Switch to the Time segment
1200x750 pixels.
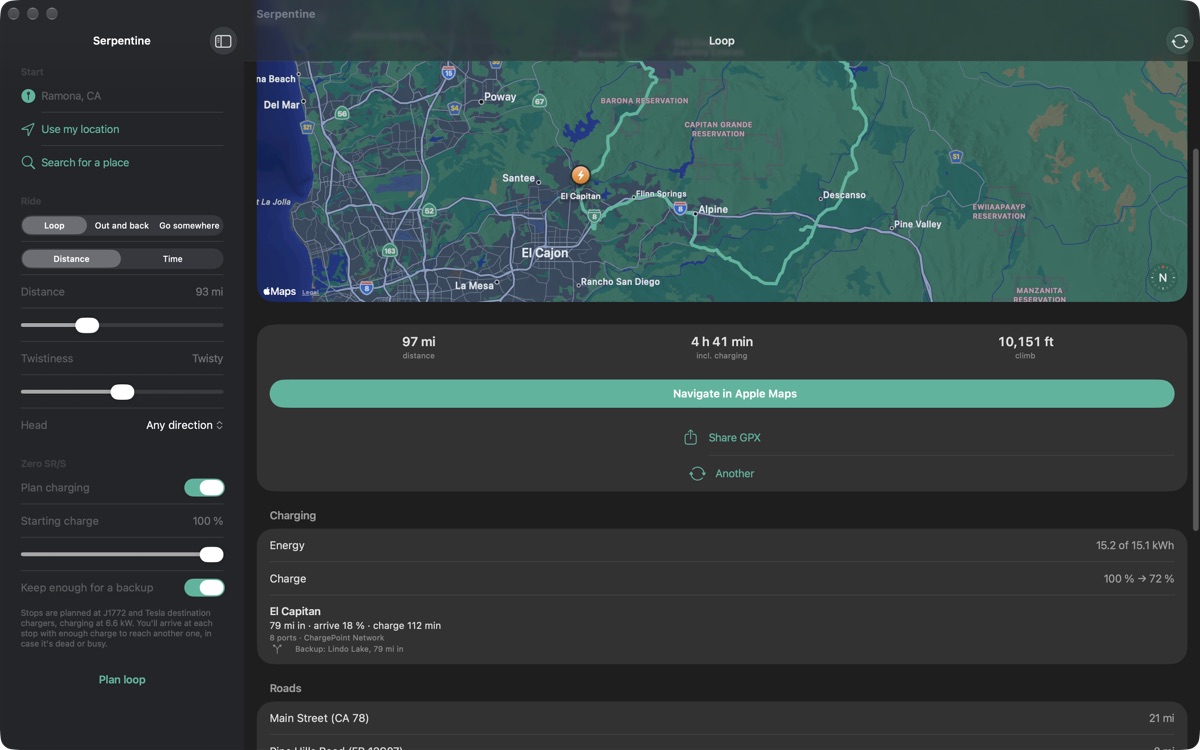click(x=172, y=259)
